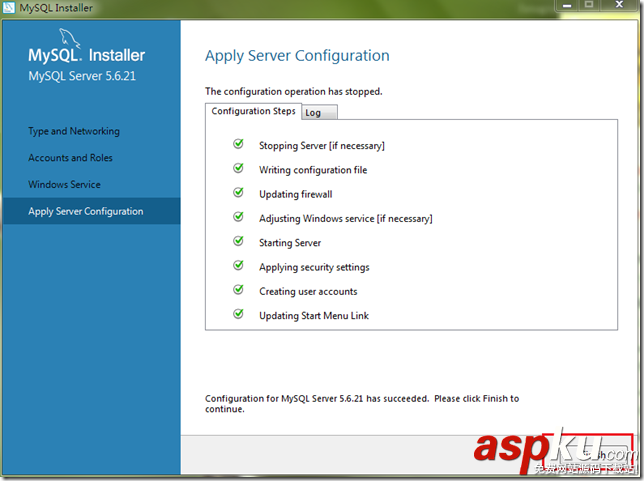Click the Updating firewall step text
The width and height of the screenshot is (644, 481).
(x=296, y=194)
